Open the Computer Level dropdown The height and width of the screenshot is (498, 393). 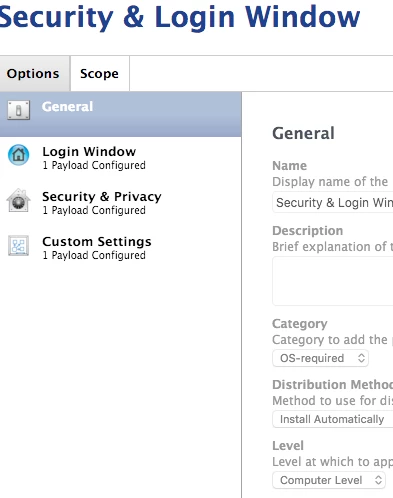pyautogui.click(x=329, y=480)
